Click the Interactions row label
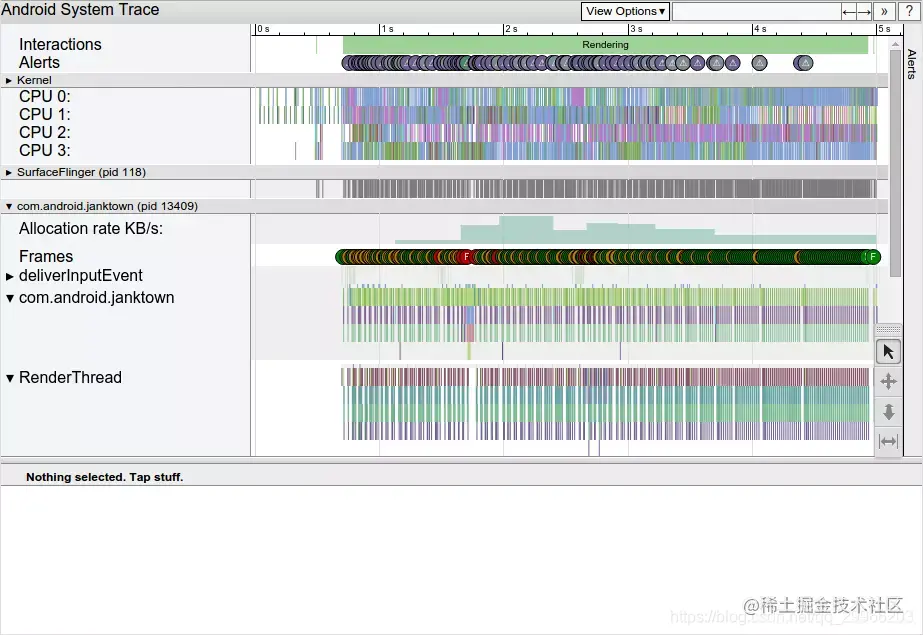 click(60, 44)
